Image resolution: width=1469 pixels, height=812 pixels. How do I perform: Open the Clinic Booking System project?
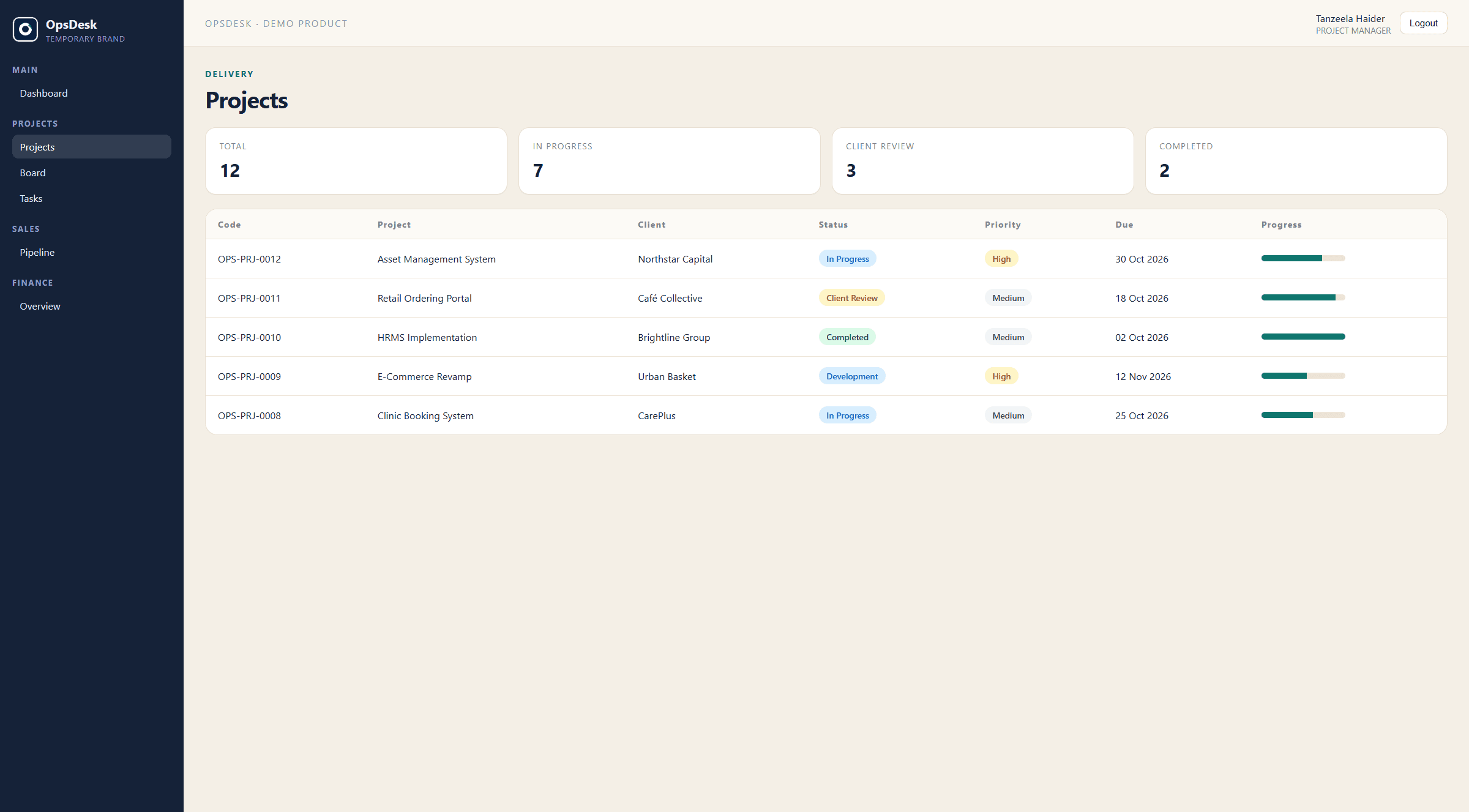click(x=425, y=415)
